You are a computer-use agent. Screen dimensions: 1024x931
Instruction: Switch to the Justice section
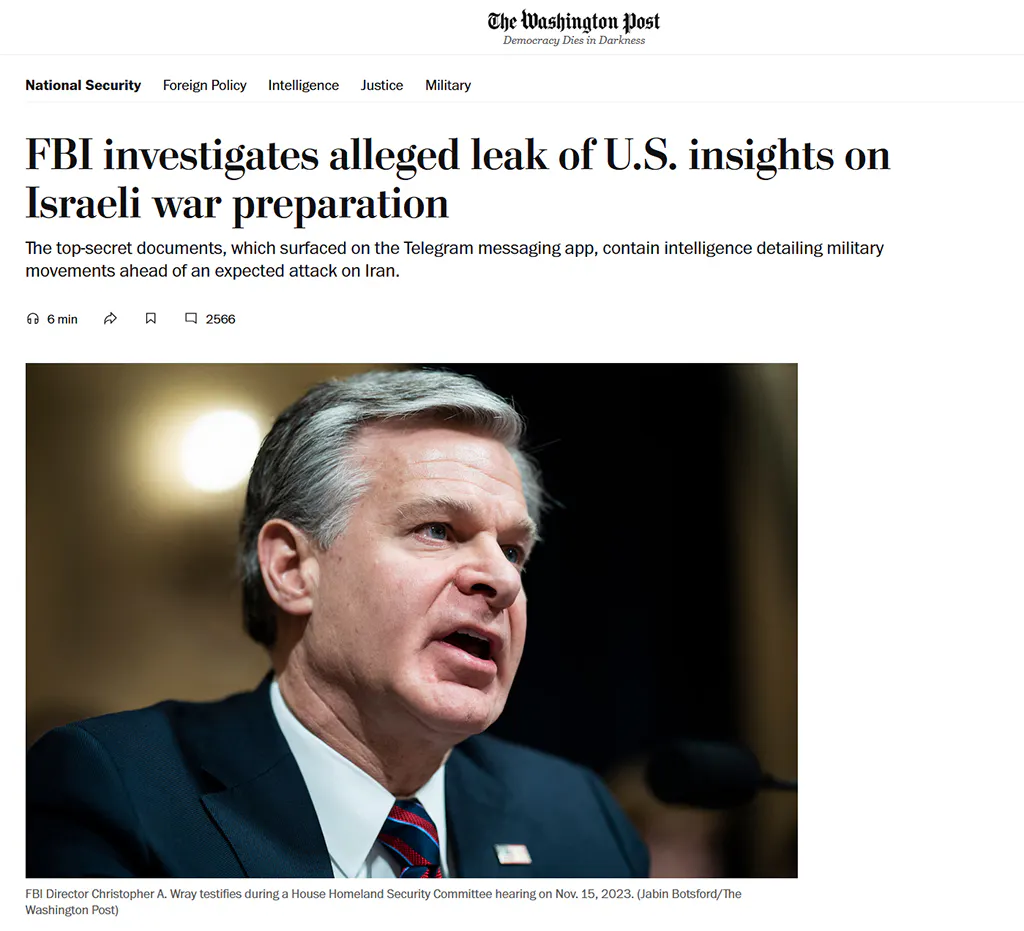pyautogui.click(x=382, y=86)
